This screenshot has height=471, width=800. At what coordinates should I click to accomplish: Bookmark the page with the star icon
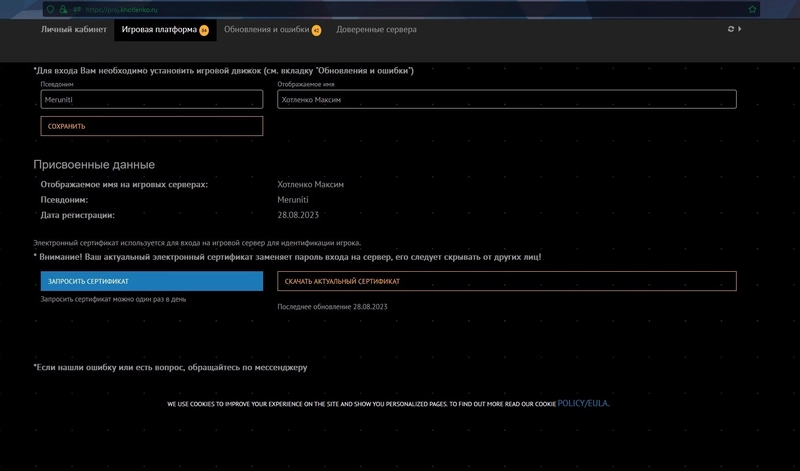point(752,9)
